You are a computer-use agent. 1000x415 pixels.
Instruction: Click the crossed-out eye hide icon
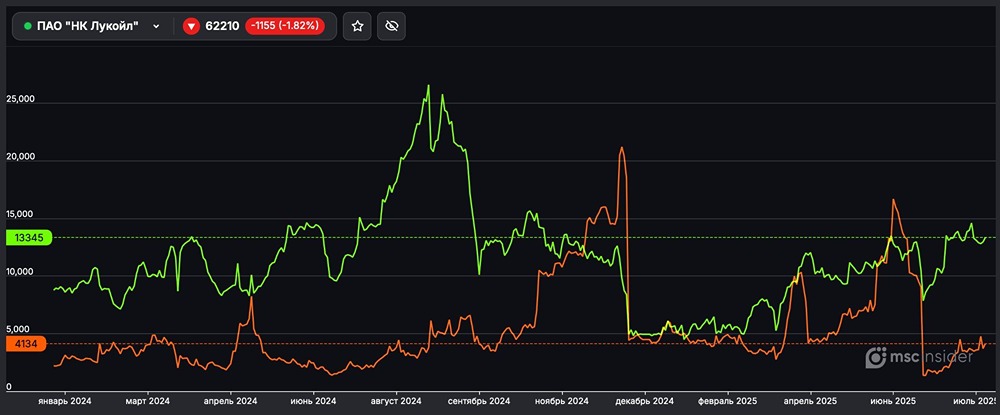[x=390, y=26]
